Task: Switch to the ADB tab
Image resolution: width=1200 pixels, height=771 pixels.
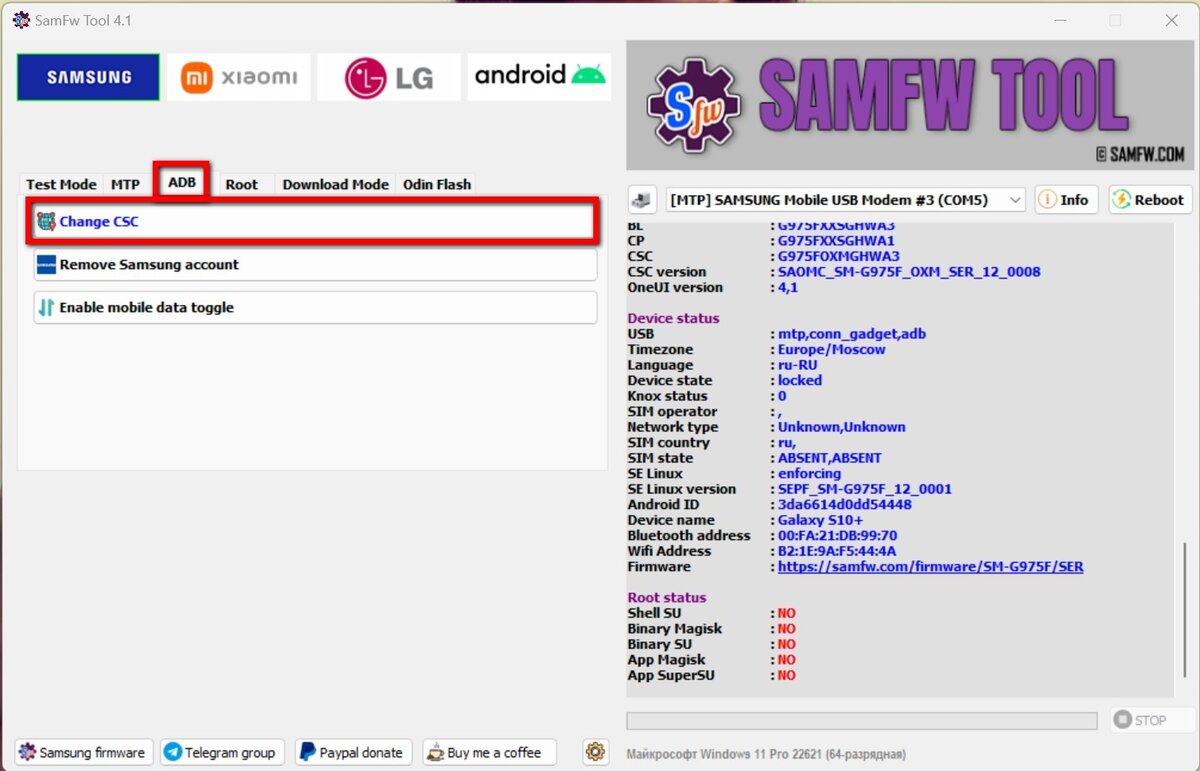Action: tap(182, 182)
